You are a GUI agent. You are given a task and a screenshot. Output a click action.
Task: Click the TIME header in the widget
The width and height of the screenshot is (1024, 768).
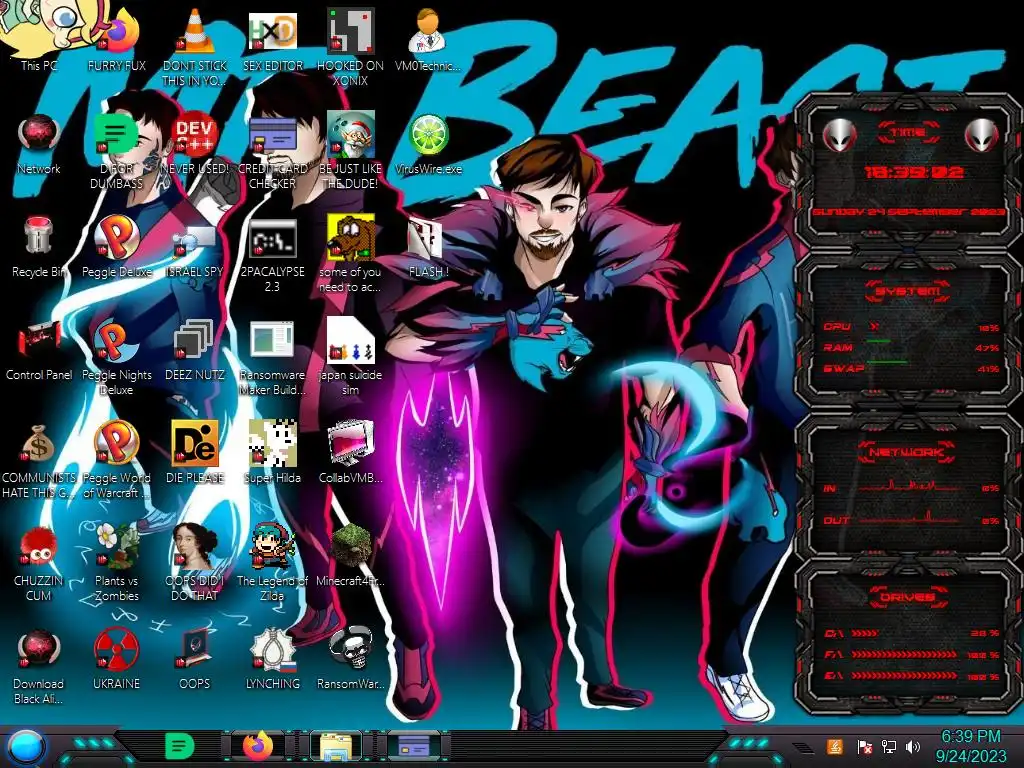908,133
